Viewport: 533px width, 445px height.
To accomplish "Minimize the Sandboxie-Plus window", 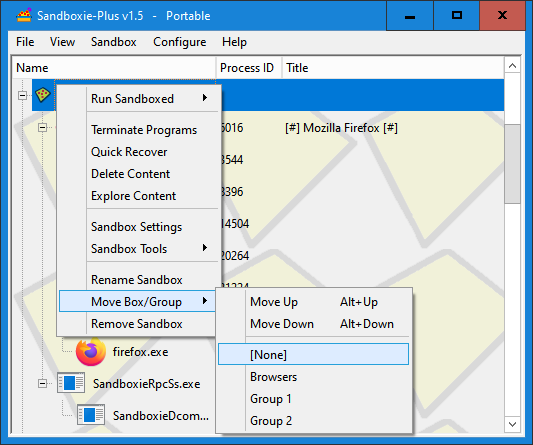I will point(410,16).
